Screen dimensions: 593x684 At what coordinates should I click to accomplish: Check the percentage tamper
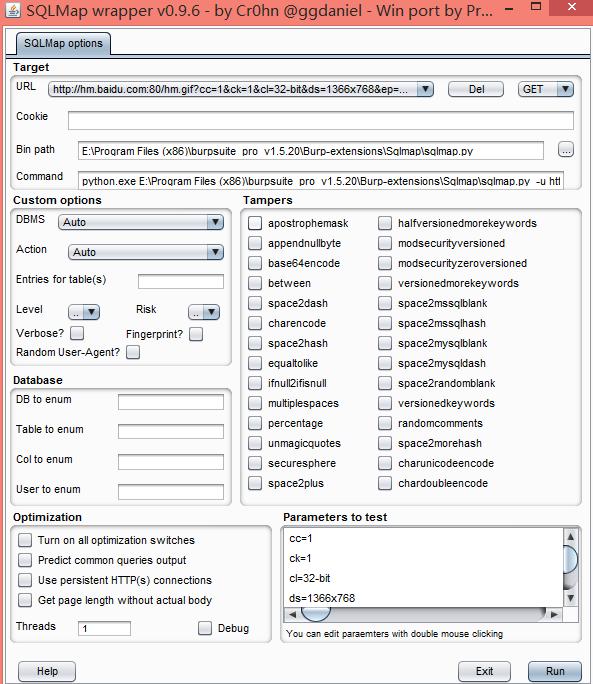tap(255, 423)
